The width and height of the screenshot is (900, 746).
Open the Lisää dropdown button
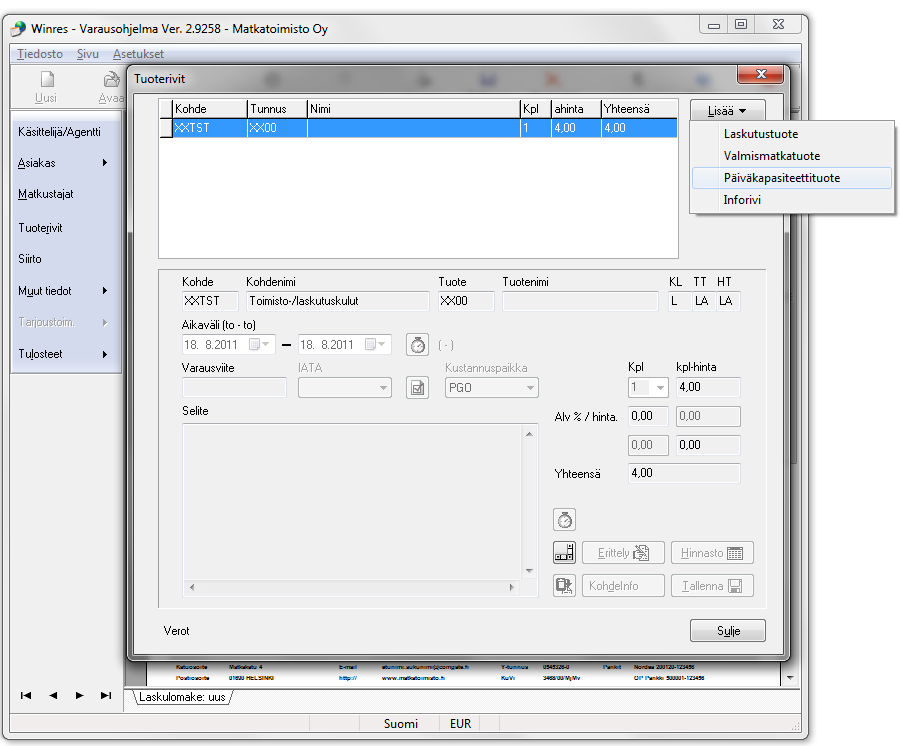(x=727, y=110)
